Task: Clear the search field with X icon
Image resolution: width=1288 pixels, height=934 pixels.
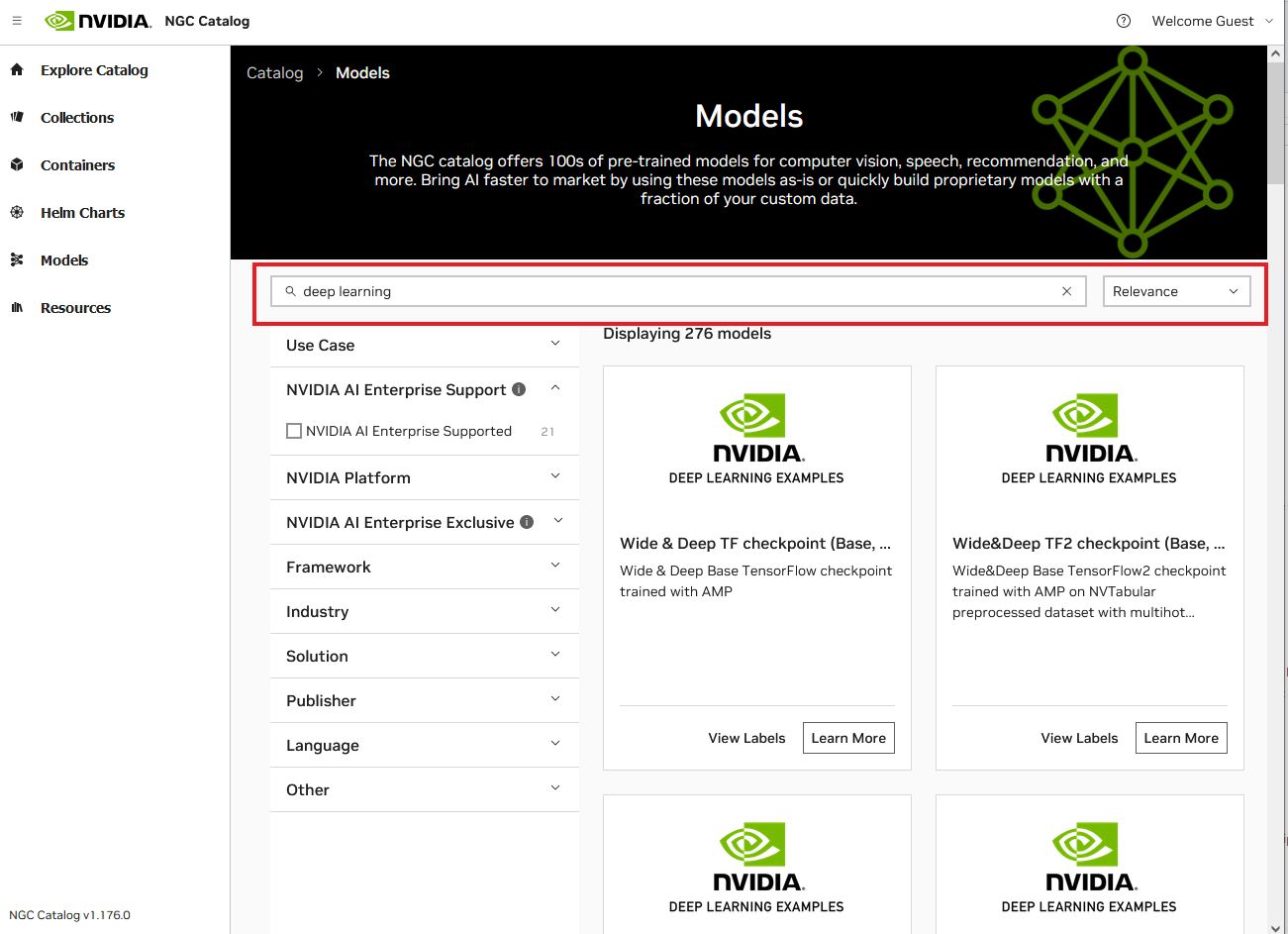Action: [x=1066, y=291]
